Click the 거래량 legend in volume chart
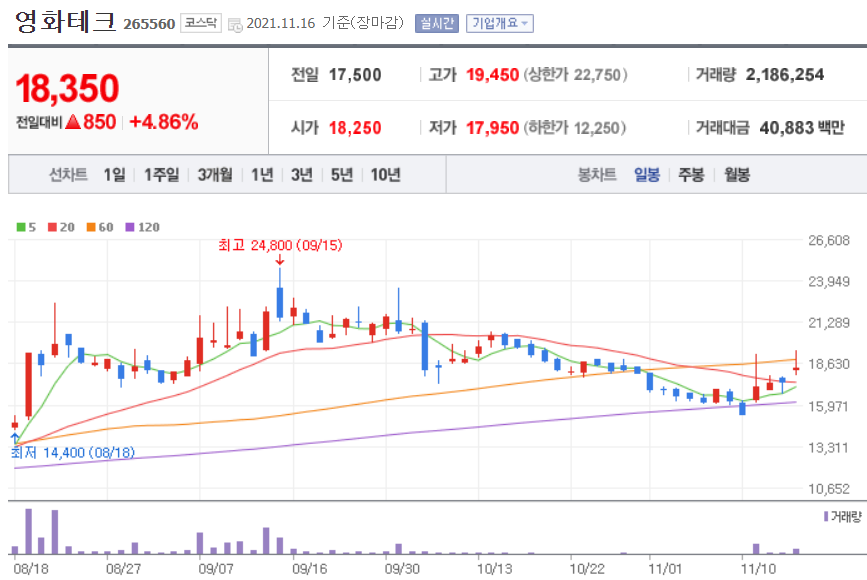This screenshot has height=580, width=867. [x=843, y=516]
